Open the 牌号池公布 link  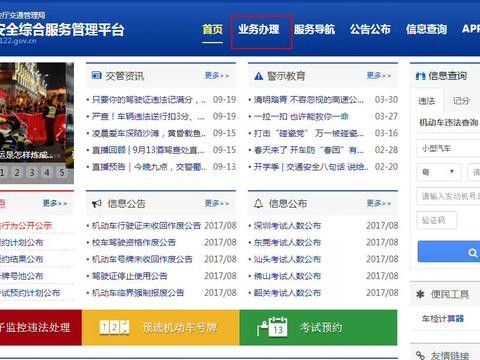(x=22, y=276)
